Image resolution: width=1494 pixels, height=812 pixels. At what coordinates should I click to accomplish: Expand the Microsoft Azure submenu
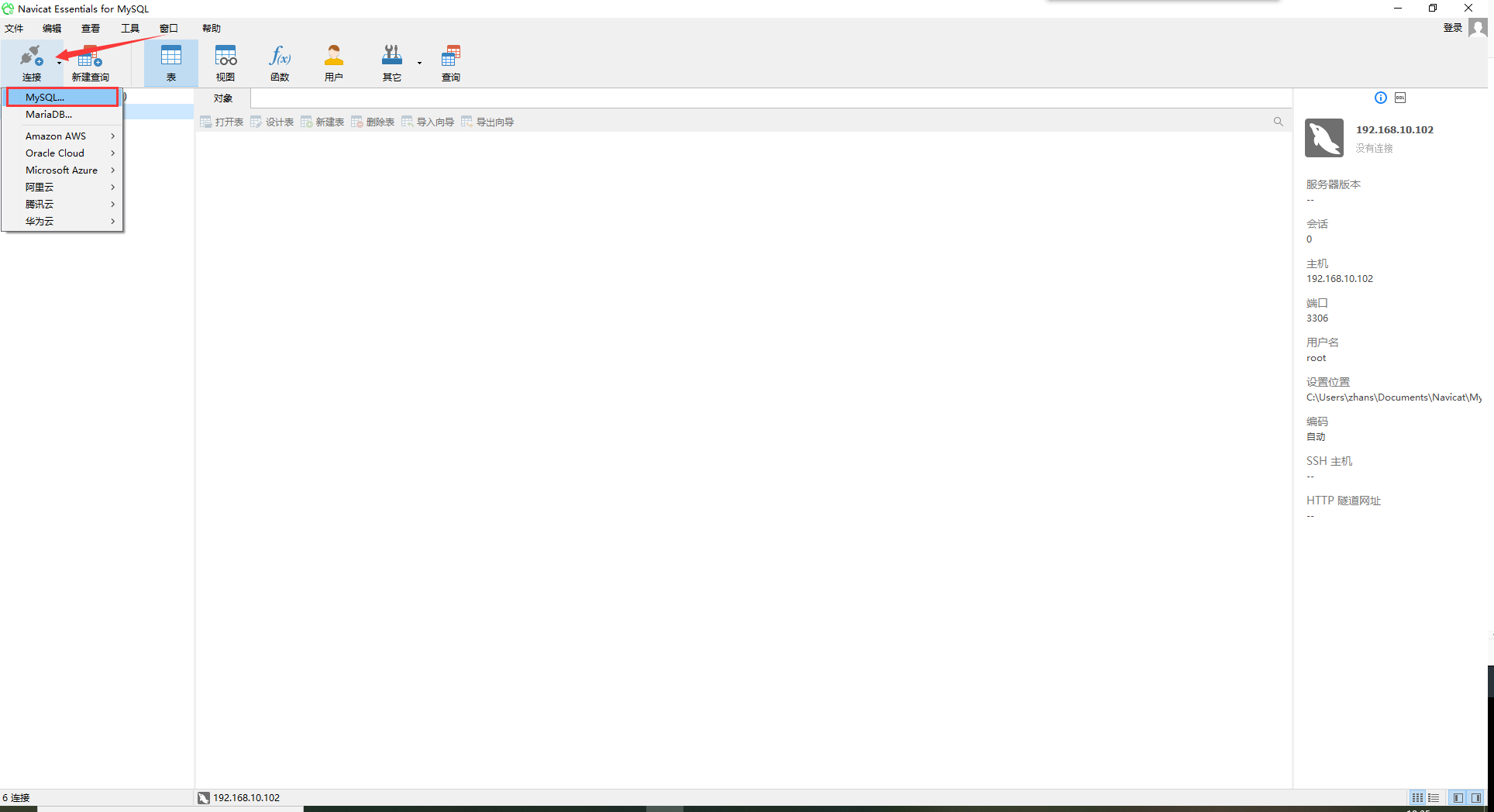[62, 170]
